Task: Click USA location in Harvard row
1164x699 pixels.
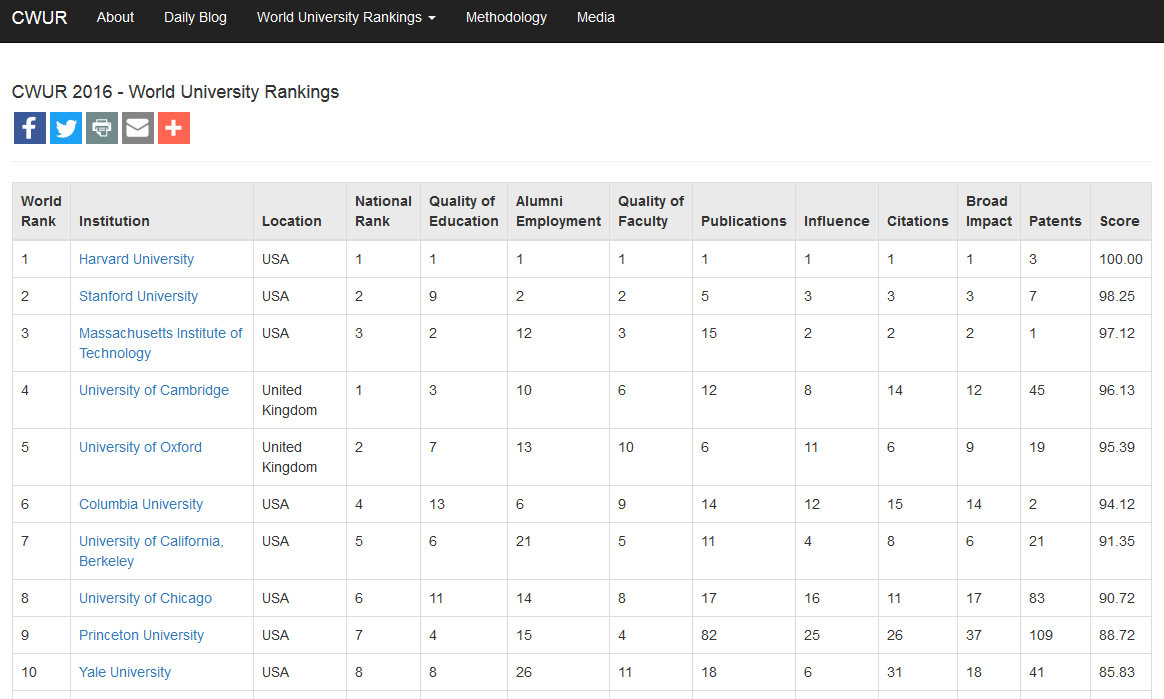Action: (275, 259)
